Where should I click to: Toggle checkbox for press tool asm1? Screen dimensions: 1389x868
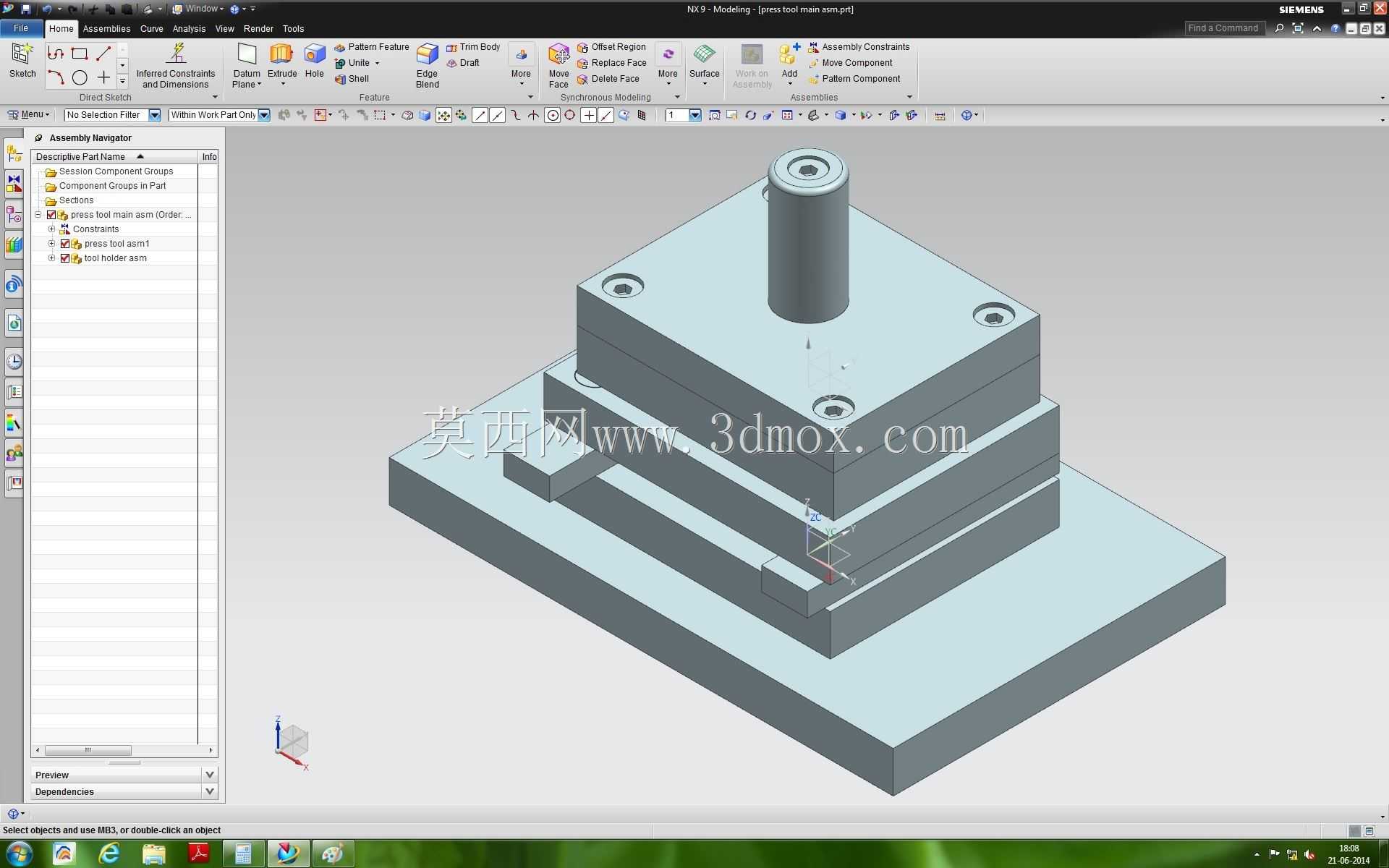pos(65,244)
